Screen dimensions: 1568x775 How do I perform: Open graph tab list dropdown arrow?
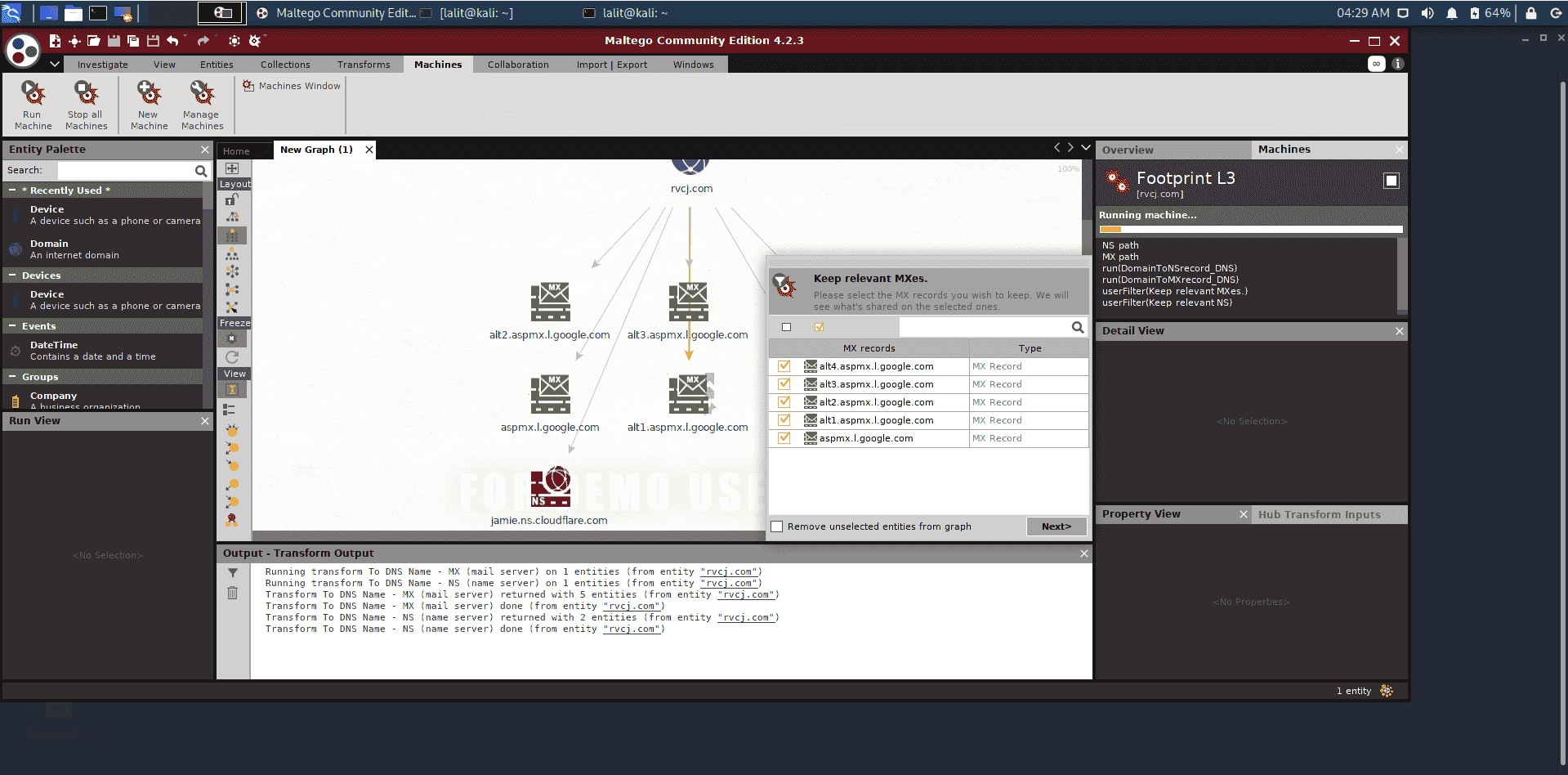pos(1086,147)
